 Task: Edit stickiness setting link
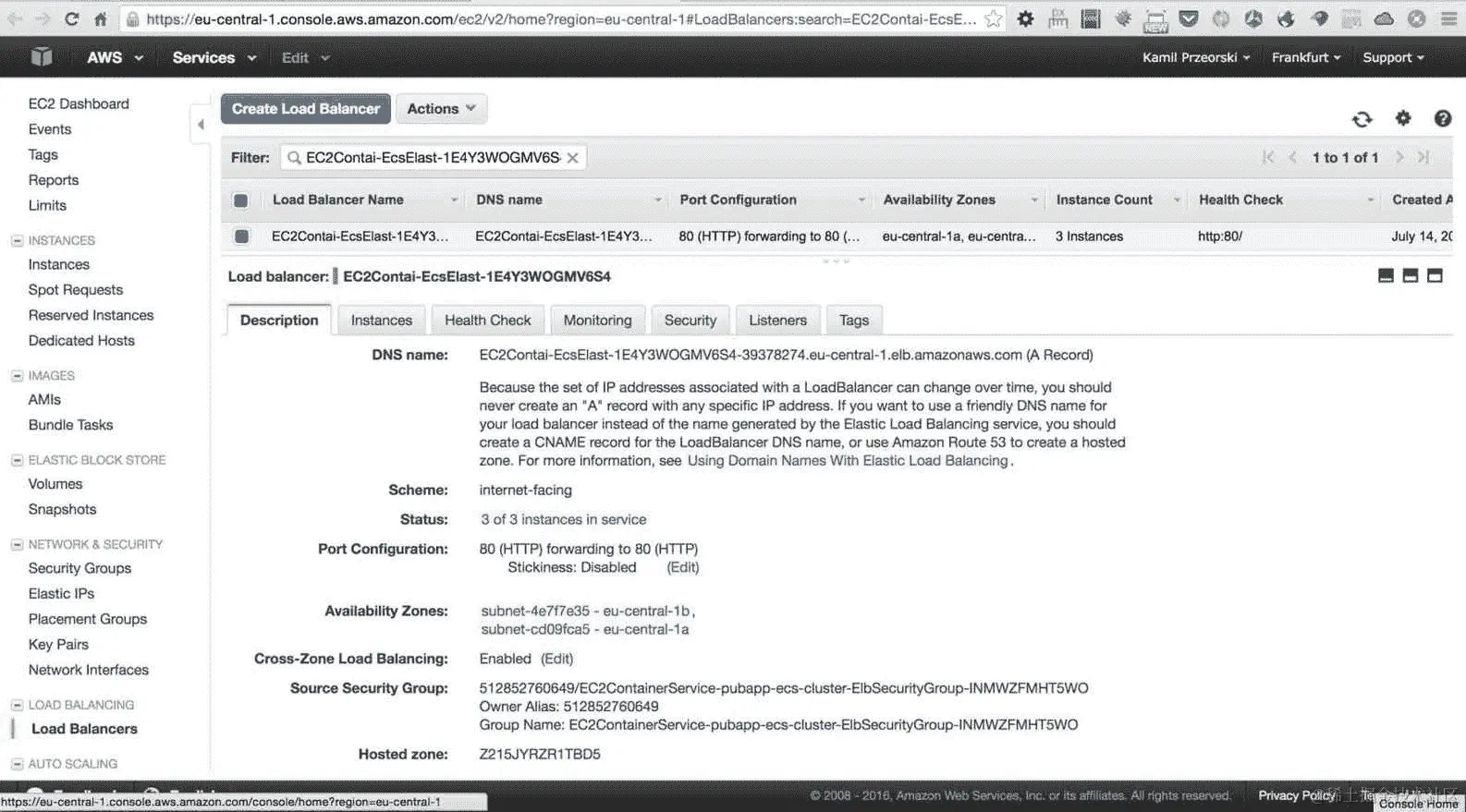coord(683,567)
